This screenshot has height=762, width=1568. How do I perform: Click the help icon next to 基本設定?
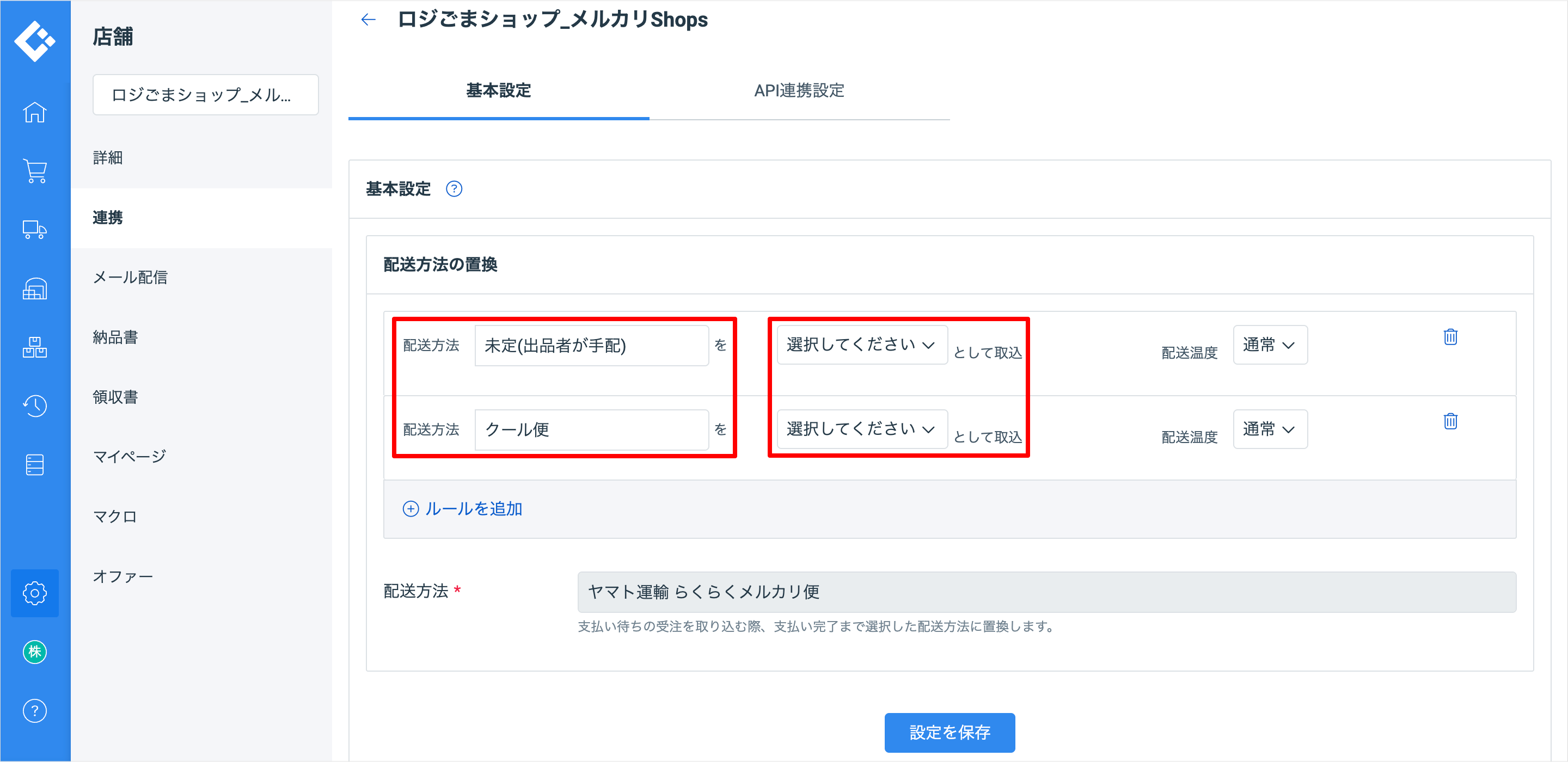point(454,189)
